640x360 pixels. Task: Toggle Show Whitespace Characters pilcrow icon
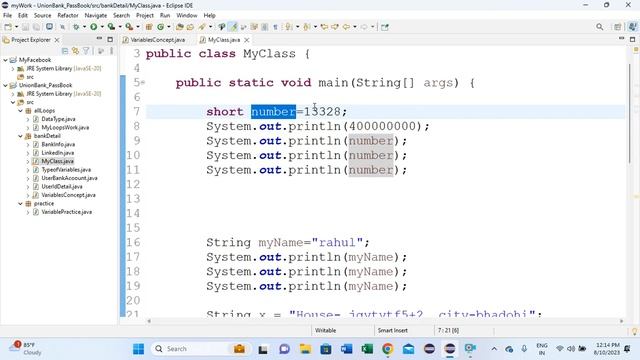click(x=276, y=27)
